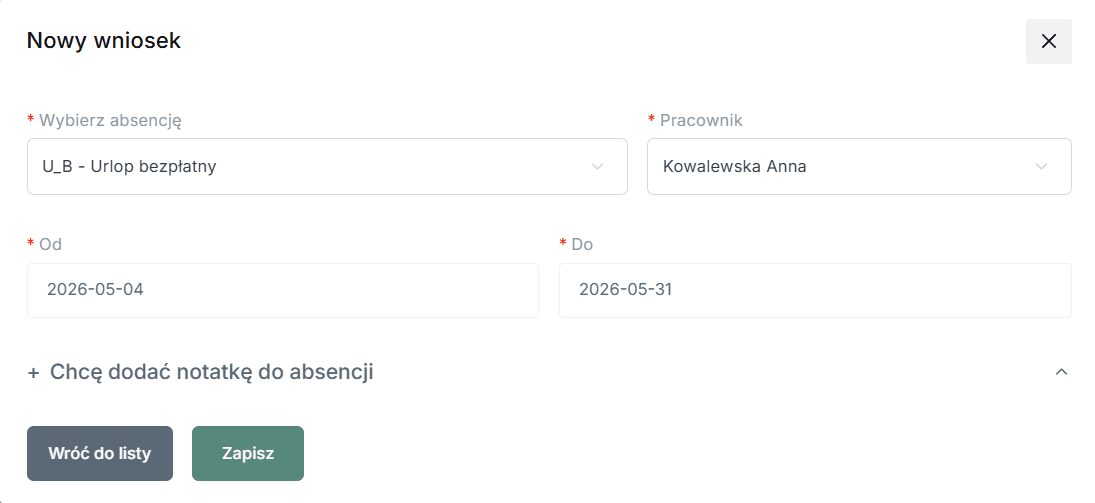Open the Pracownik employee dropdown
Viewport: 1095px width, 503px height.
coord(859,166)
